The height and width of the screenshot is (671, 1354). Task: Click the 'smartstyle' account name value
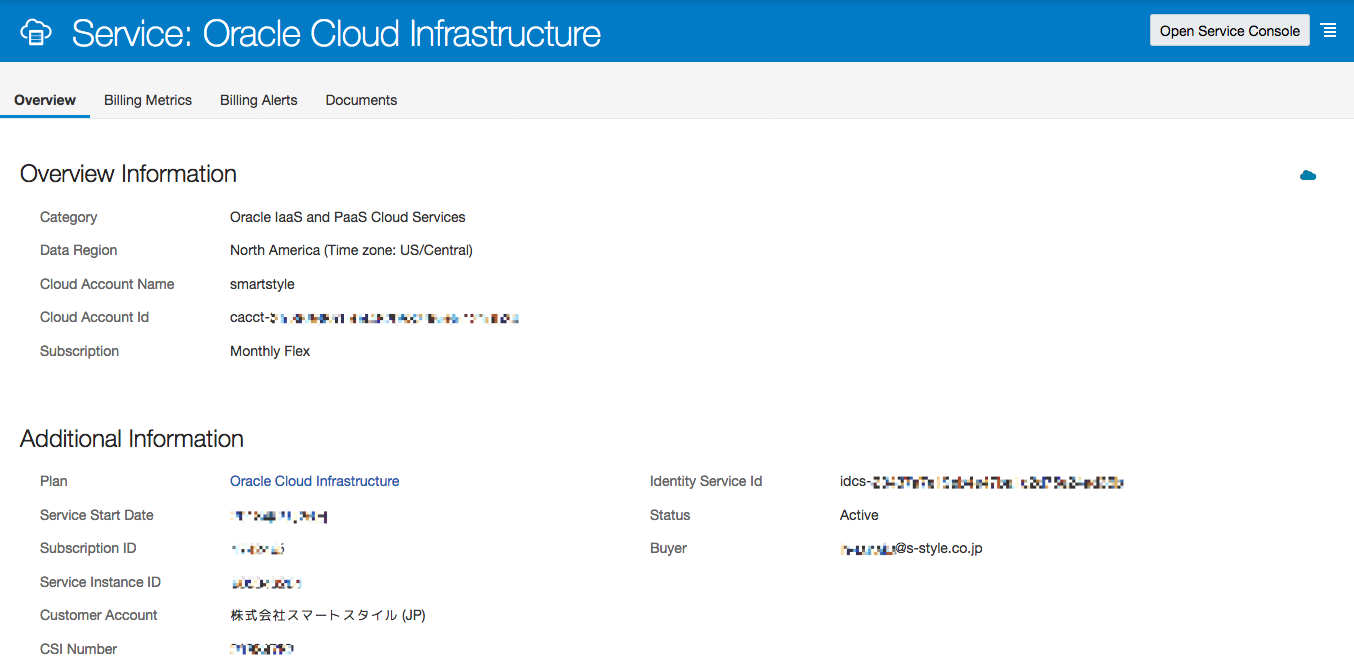click(262, 284)
